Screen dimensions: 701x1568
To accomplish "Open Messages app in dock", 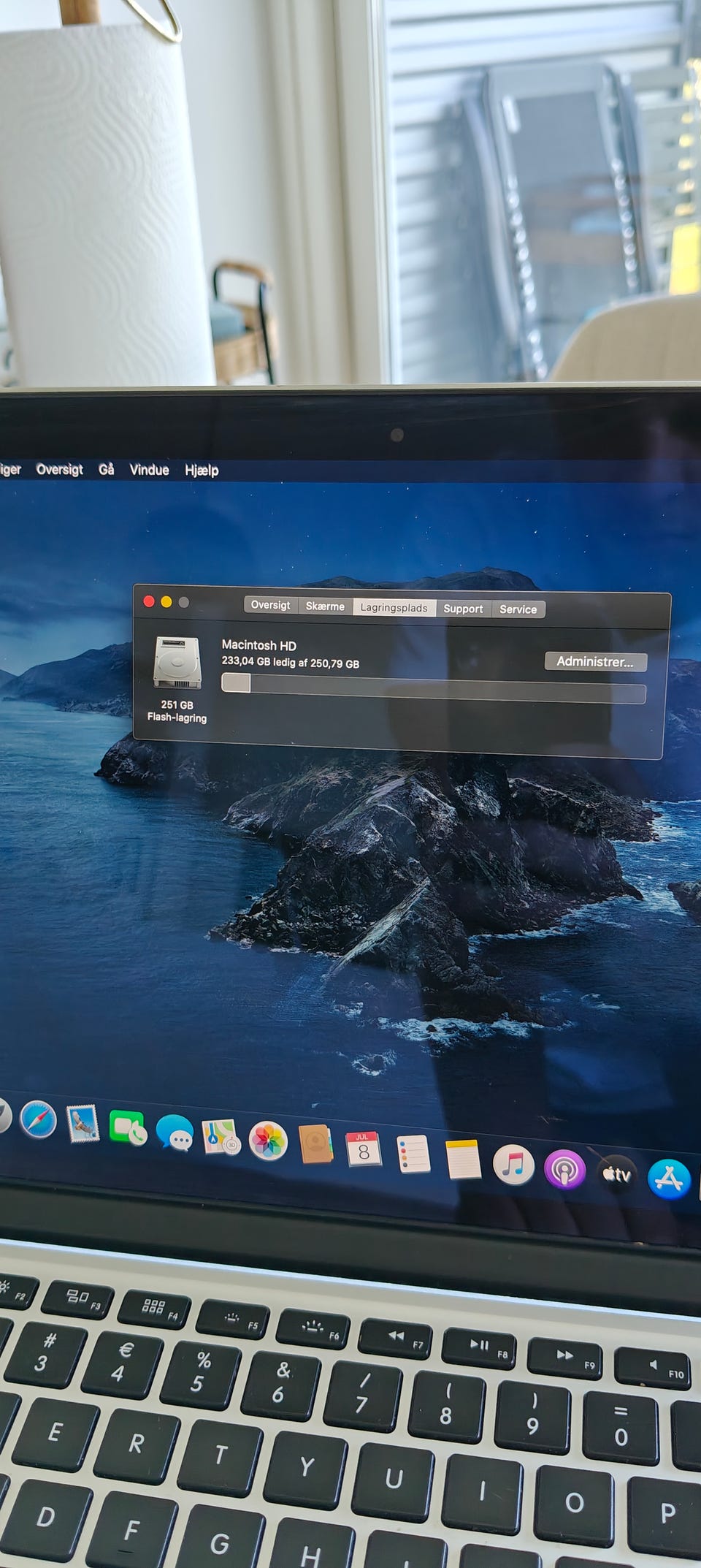I will click(175, 1134).
